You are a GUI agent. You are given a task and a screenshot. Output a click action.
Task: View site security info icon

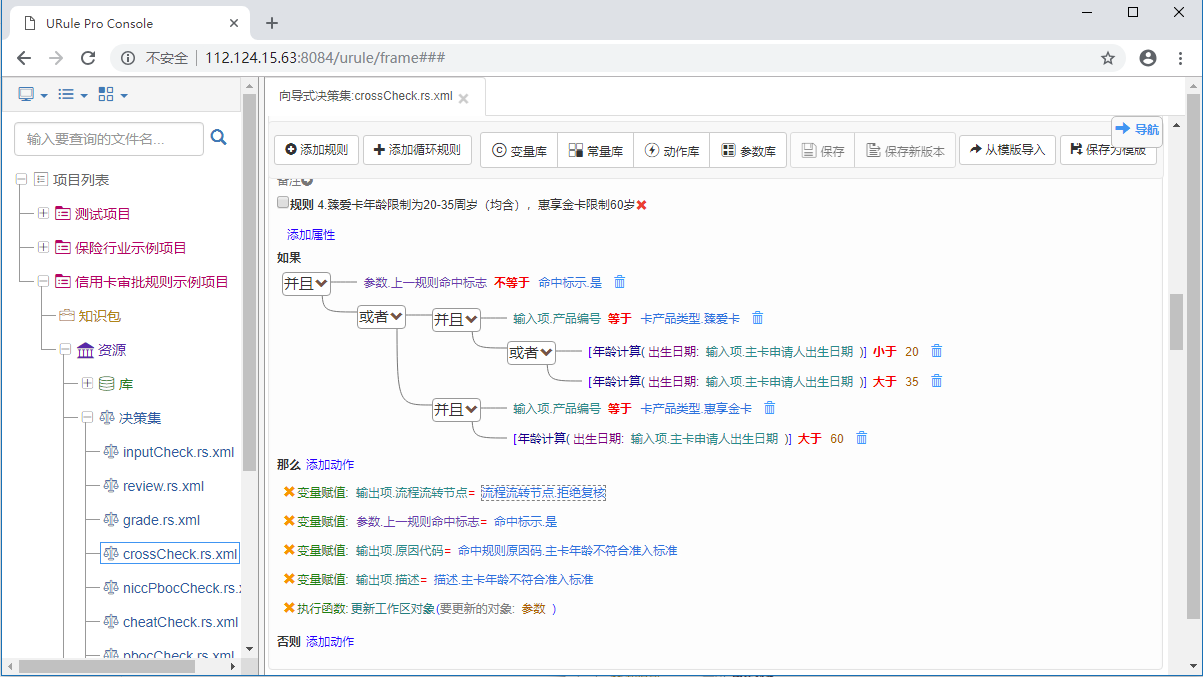[128, 58]
